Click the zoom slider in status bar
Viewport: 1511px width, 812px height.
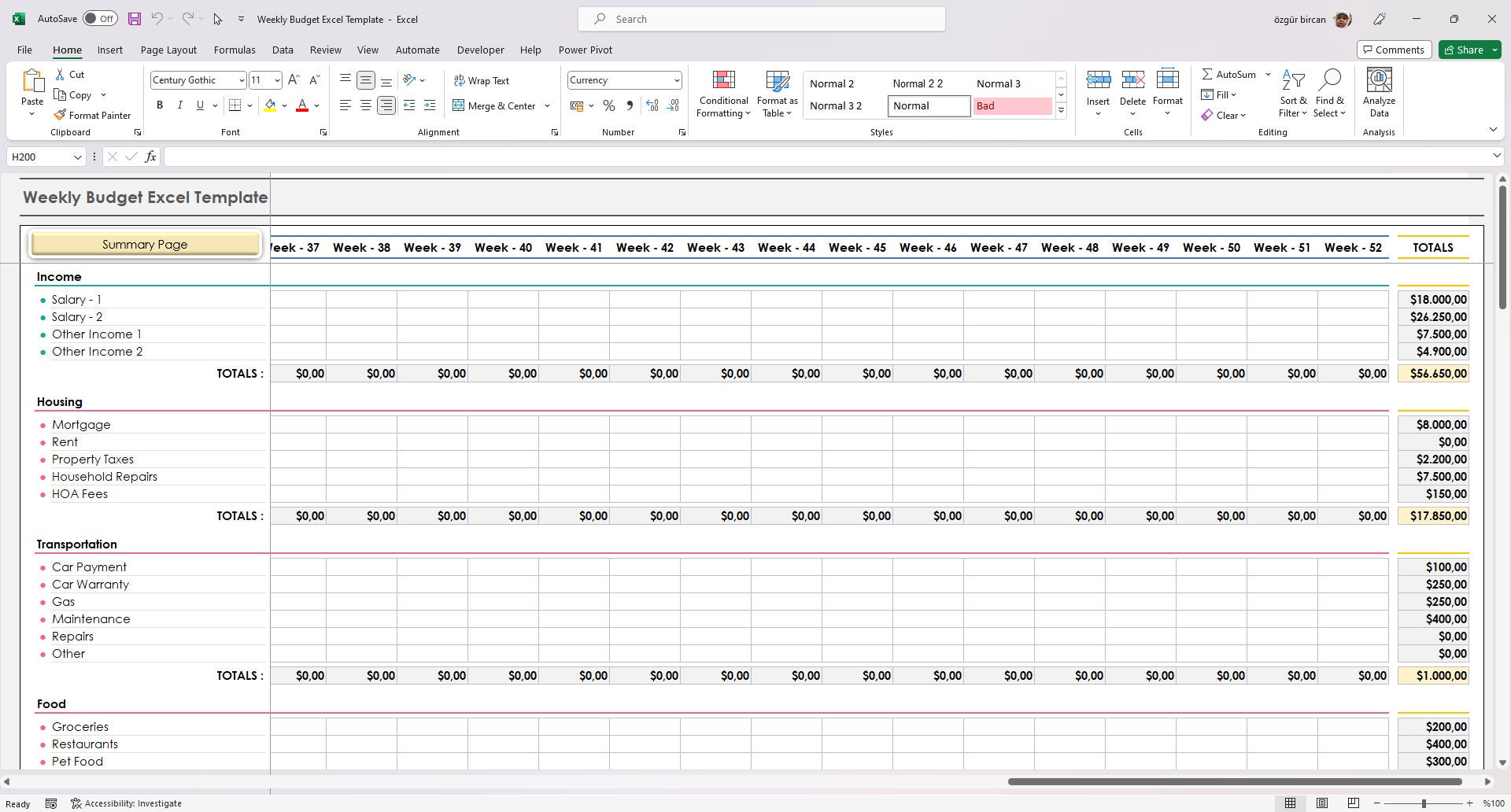tap(1423, 803)
